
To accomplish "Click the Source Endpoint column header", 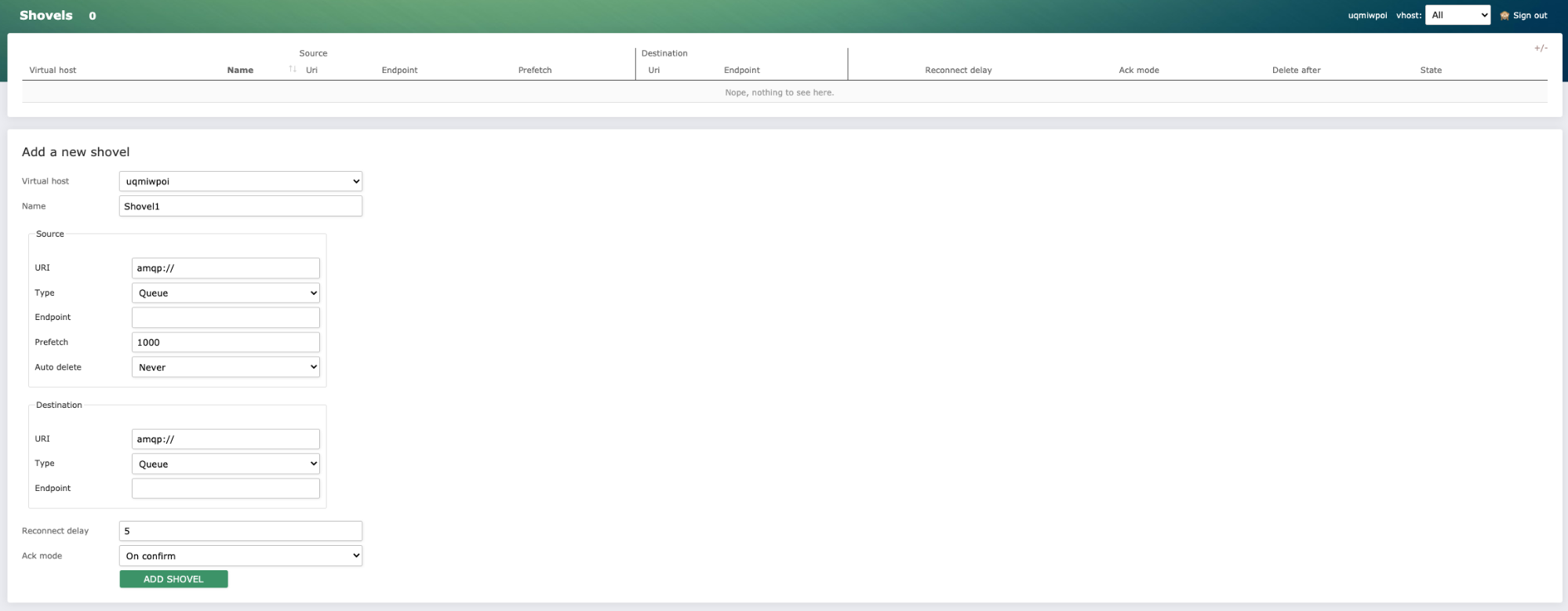I will pyautogui.click(x=399, y=71).
